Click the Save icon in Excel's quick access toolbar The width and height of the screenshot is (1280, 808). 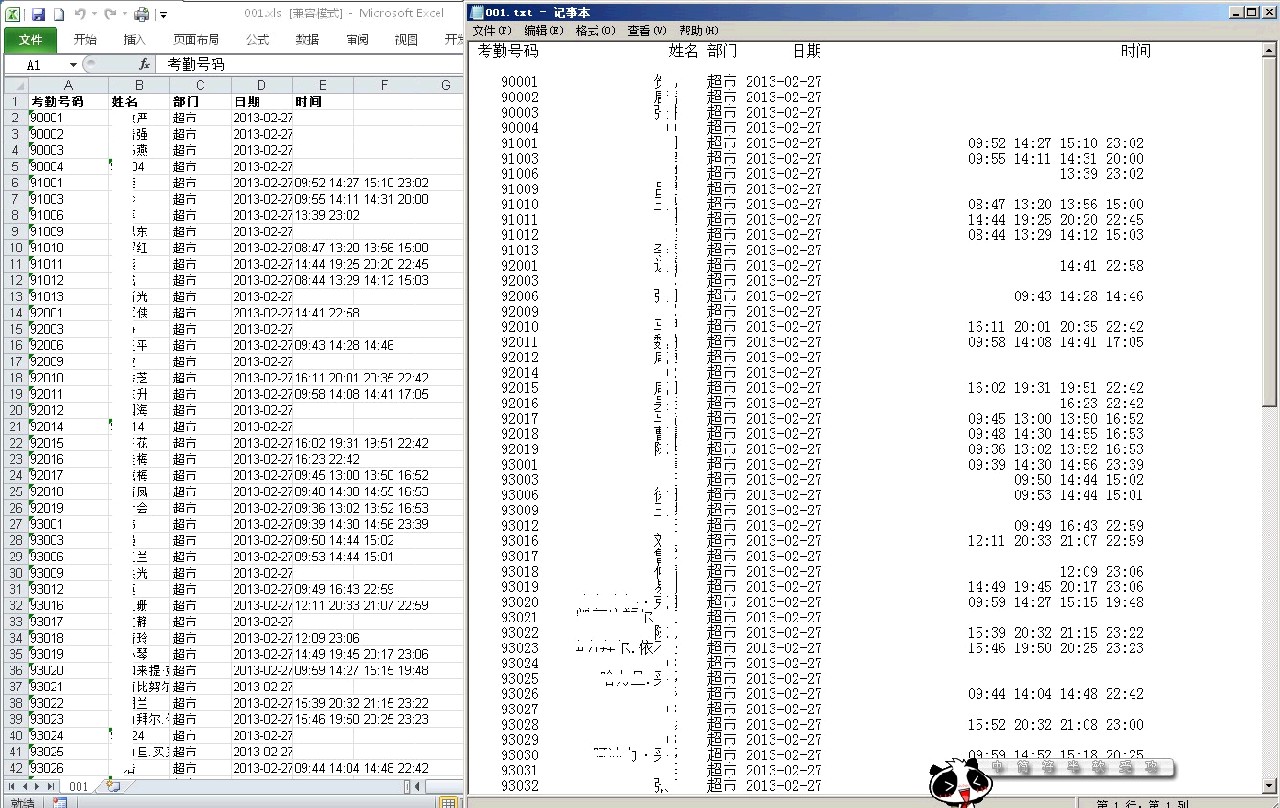(x=38, y=14)
